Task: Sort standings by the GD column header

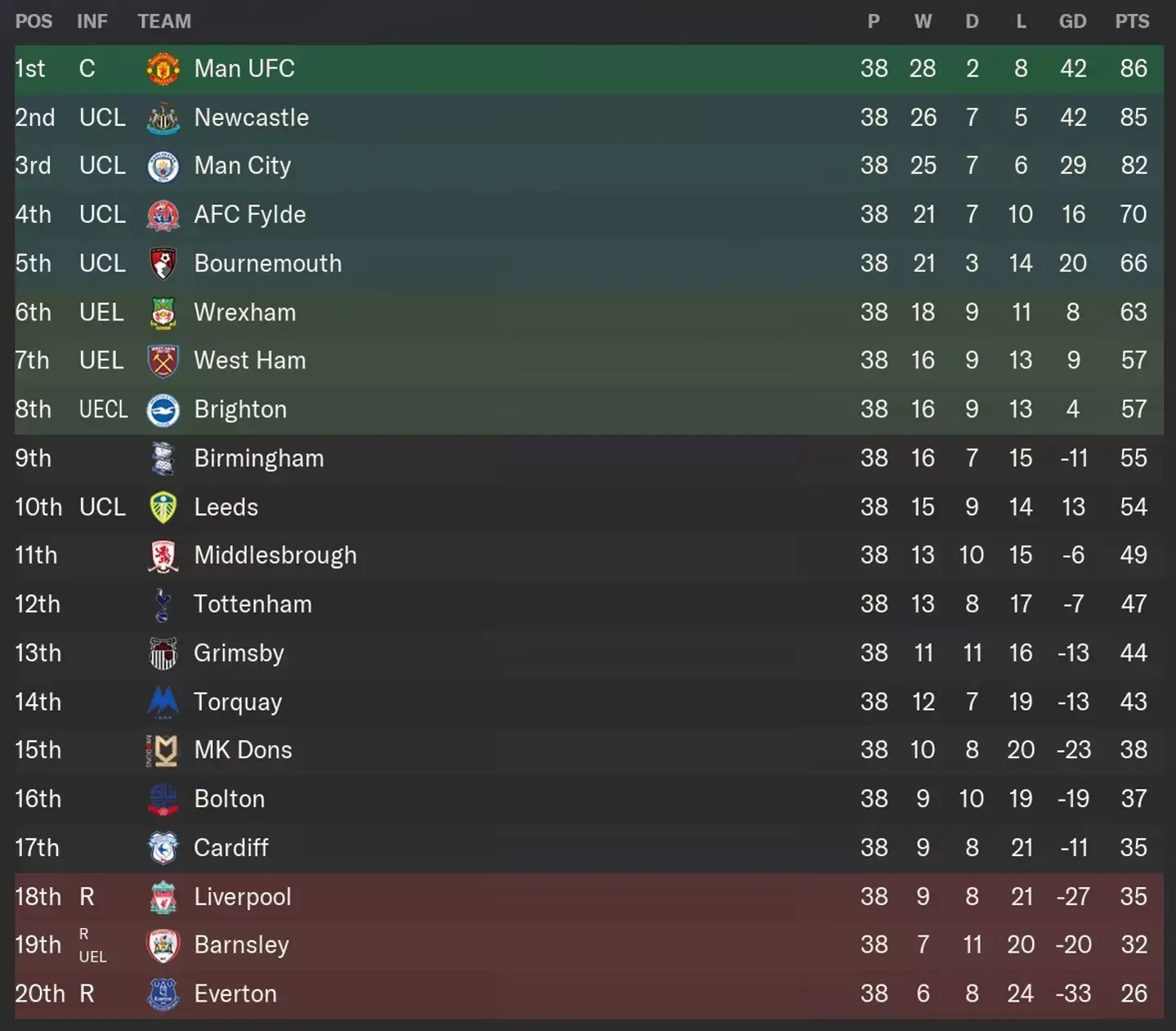Action: (x=1072, y=21)
